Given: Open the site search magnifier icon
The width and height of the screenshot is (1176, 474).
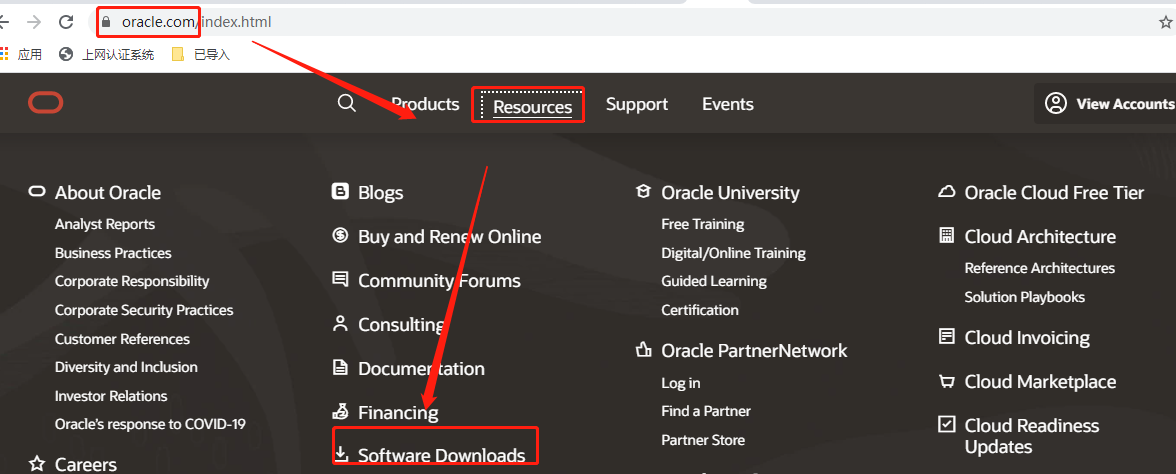Looking at the screenshot, I should pyautogui.click(x=346, y=104).
